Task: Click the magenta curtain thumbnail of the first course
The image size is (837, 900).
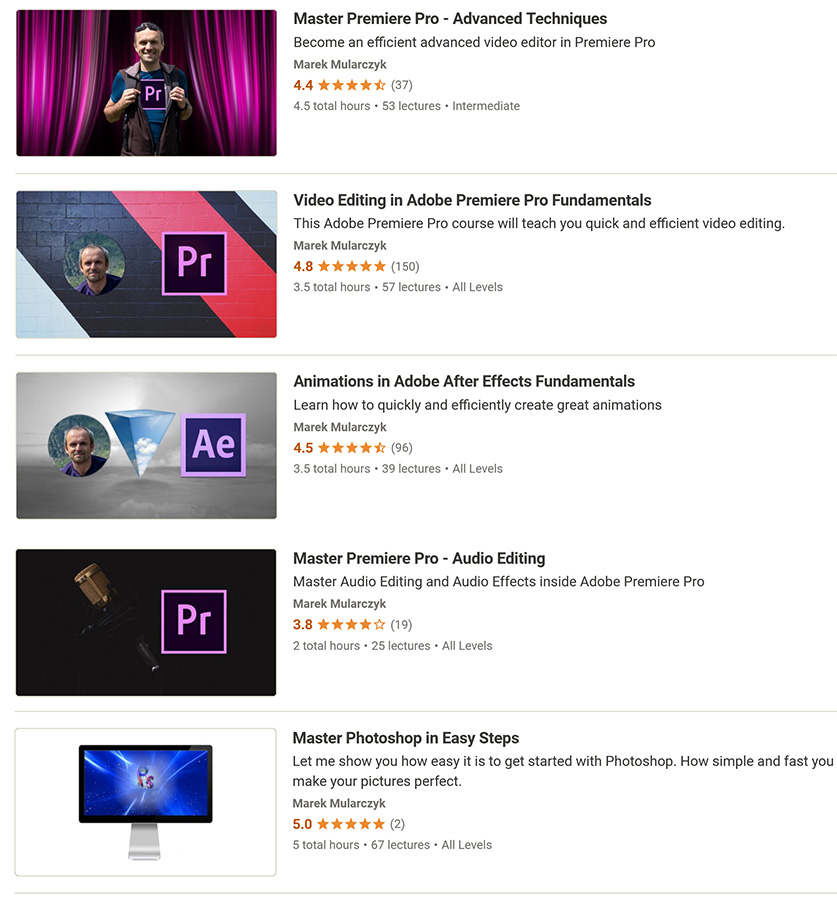Action: point(146,83)
